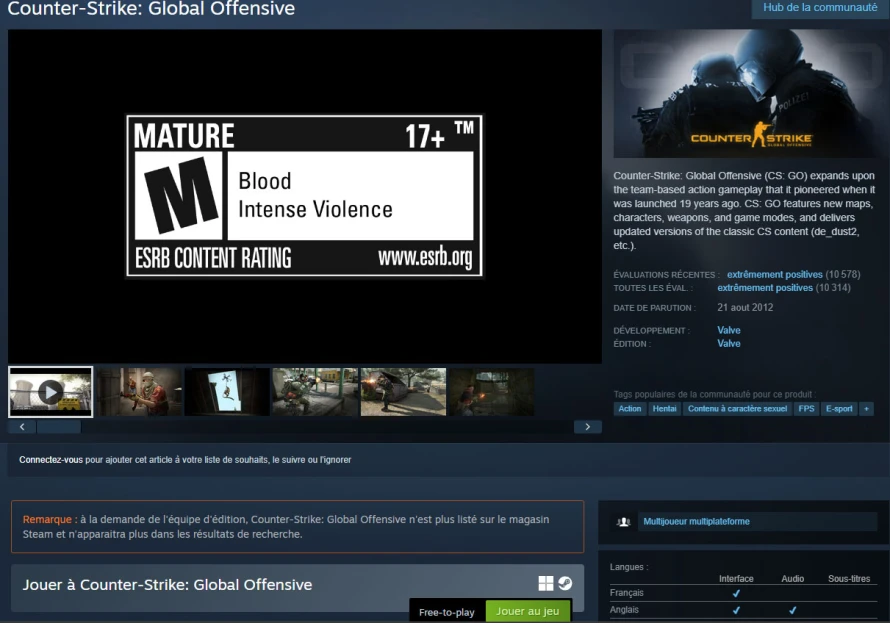Click the Free-to-play label
890x623 pixels.
click(x=447, y=612)
